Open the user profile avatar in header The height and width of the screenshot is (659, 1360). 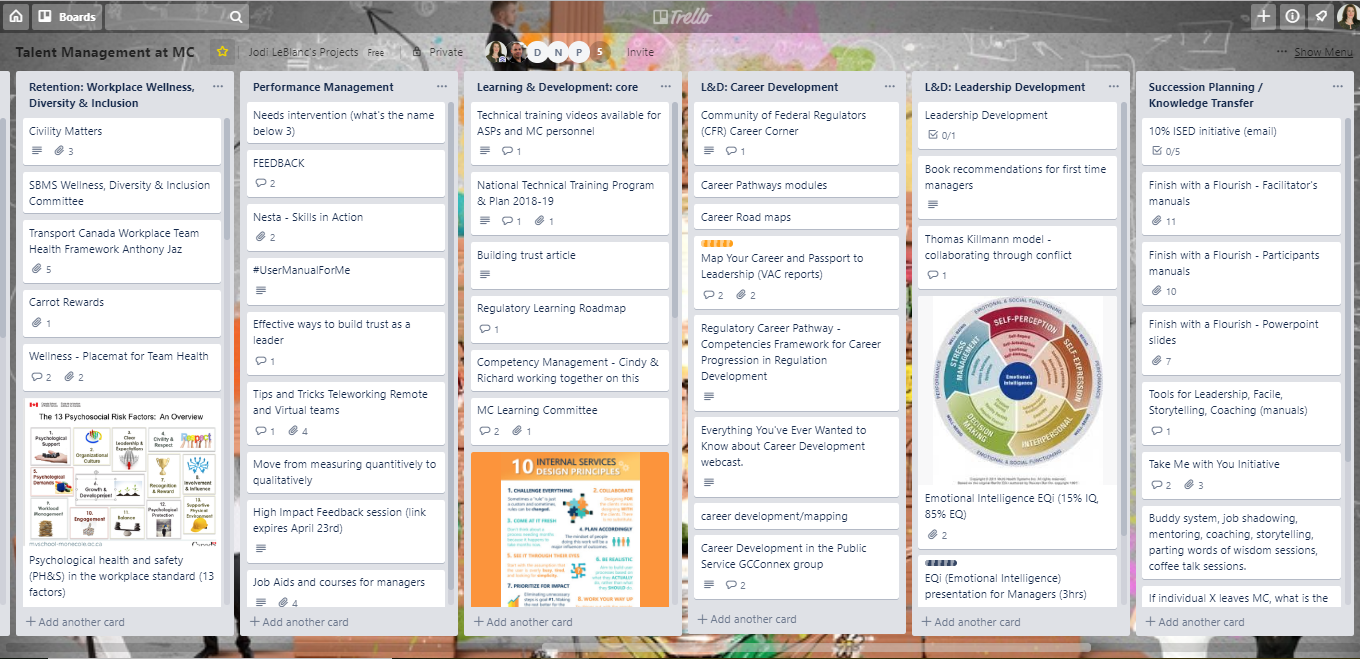click(x=1346, y=16)
